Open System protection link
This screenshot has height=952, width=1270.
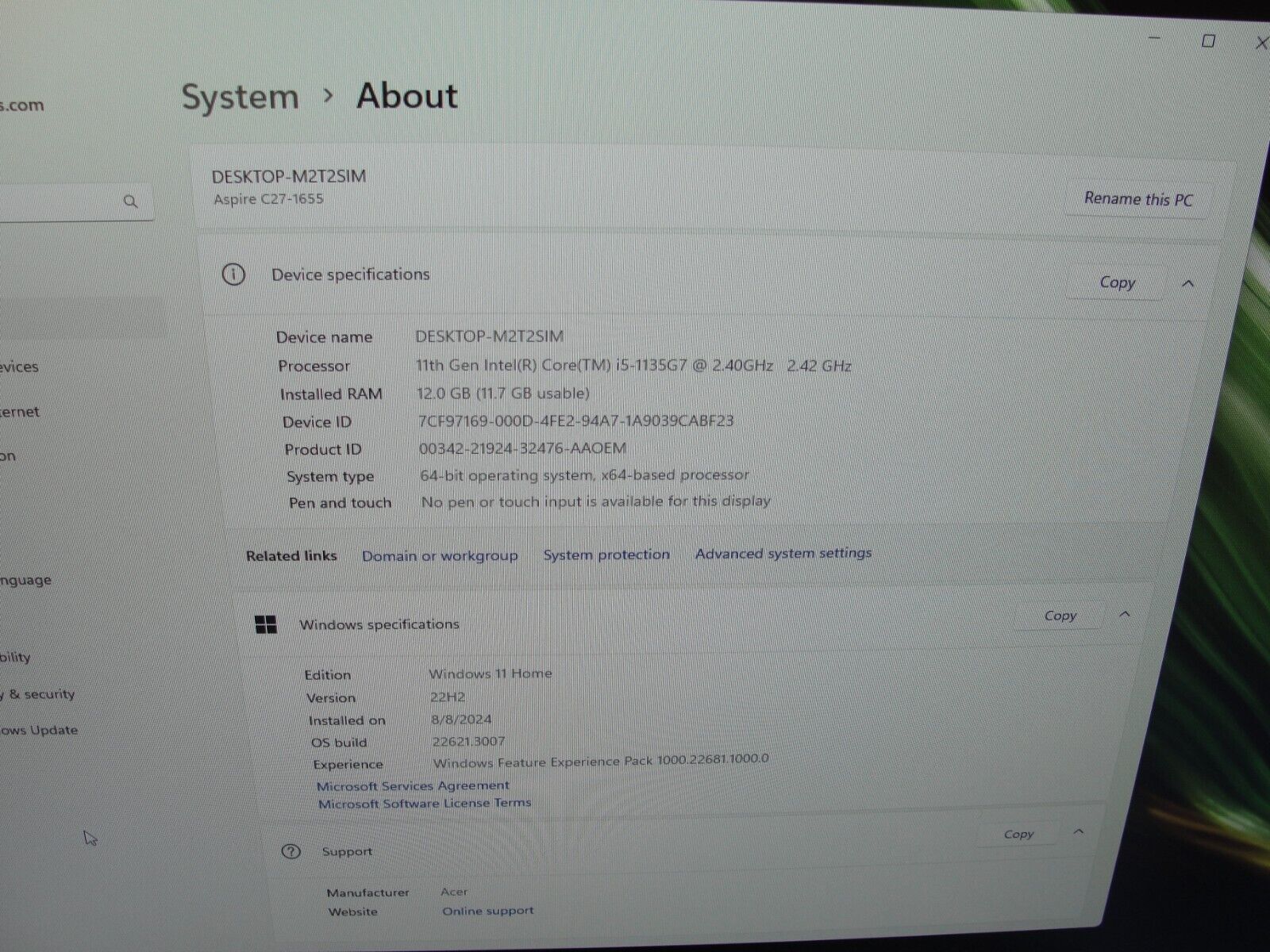pyautogui.click(x=606, y=555)
